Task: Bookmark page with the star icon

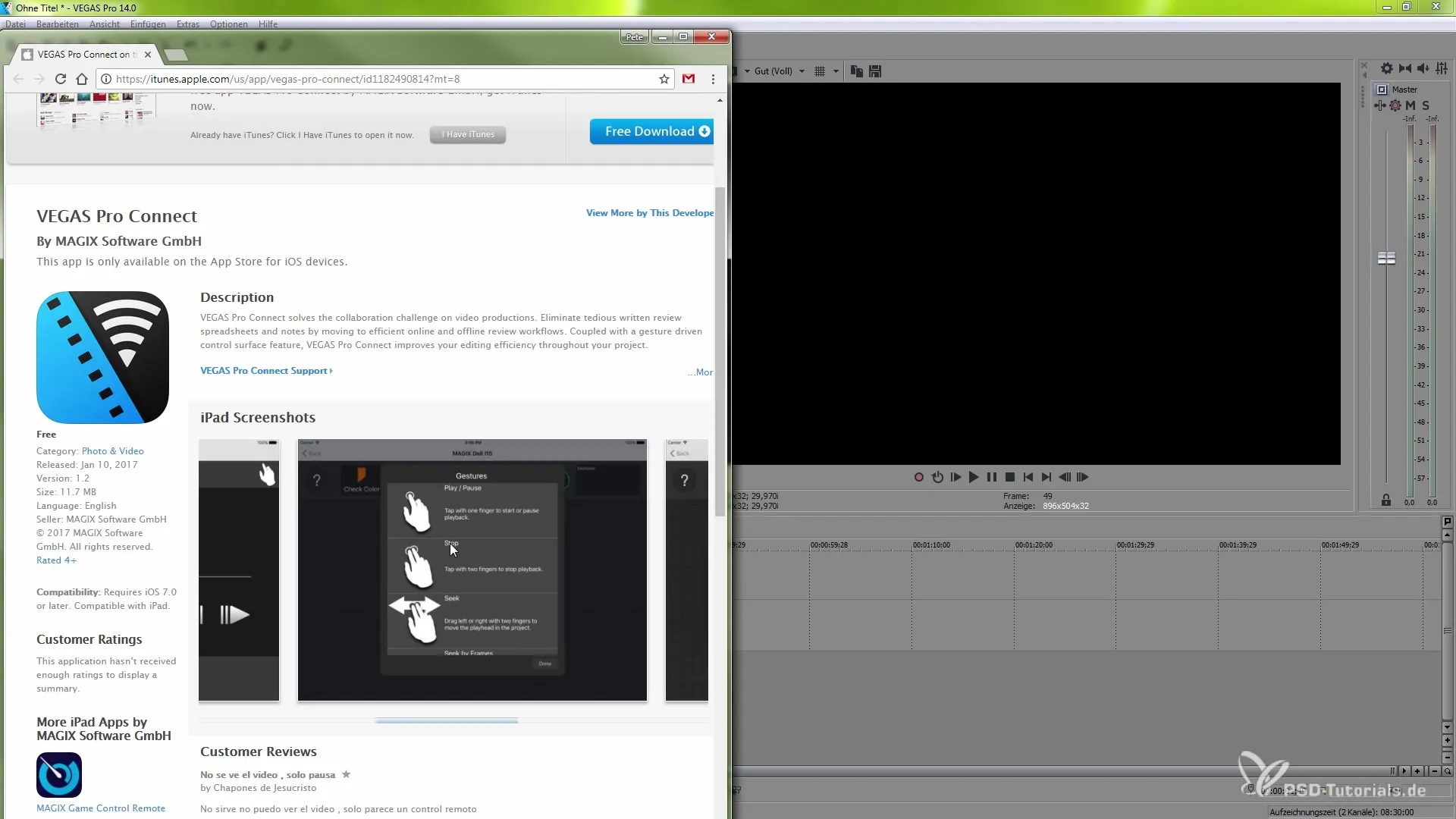Action: pyautogui.click(x=664, y=79)
